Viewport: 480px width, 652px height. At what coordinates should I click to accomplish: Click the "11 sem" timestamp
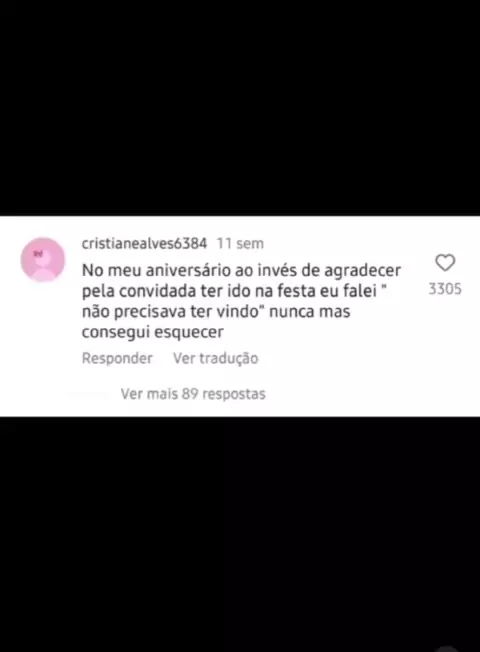pos(240,243)
